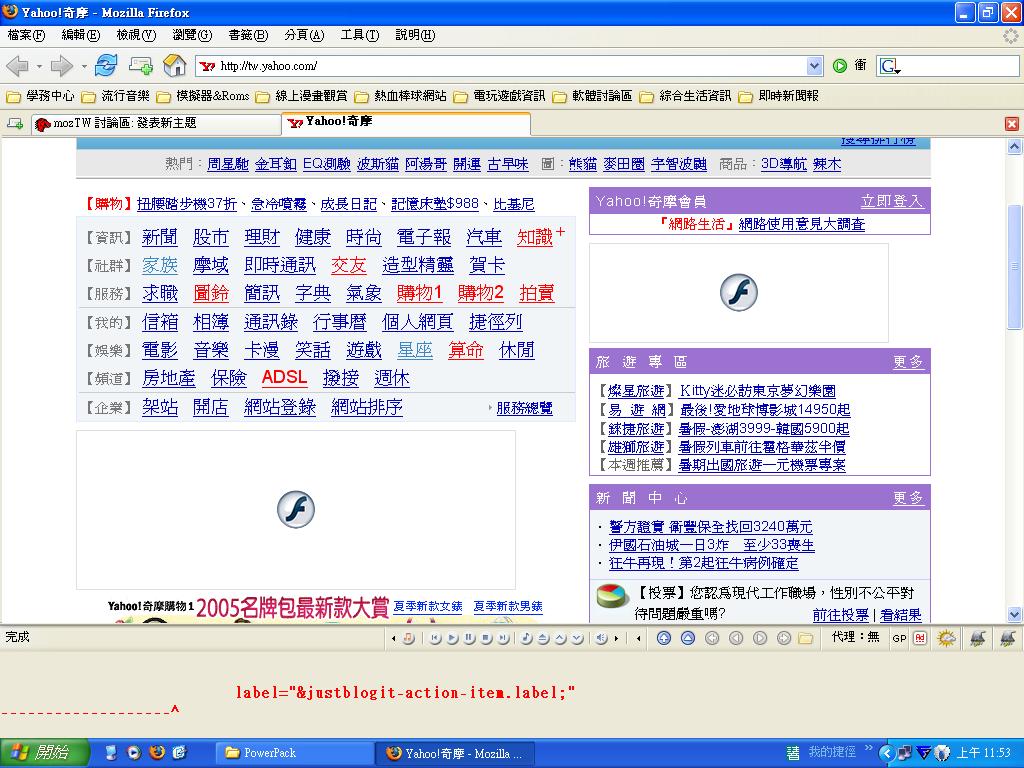Click the Adblock icon in status bar

tap(920, 638)
